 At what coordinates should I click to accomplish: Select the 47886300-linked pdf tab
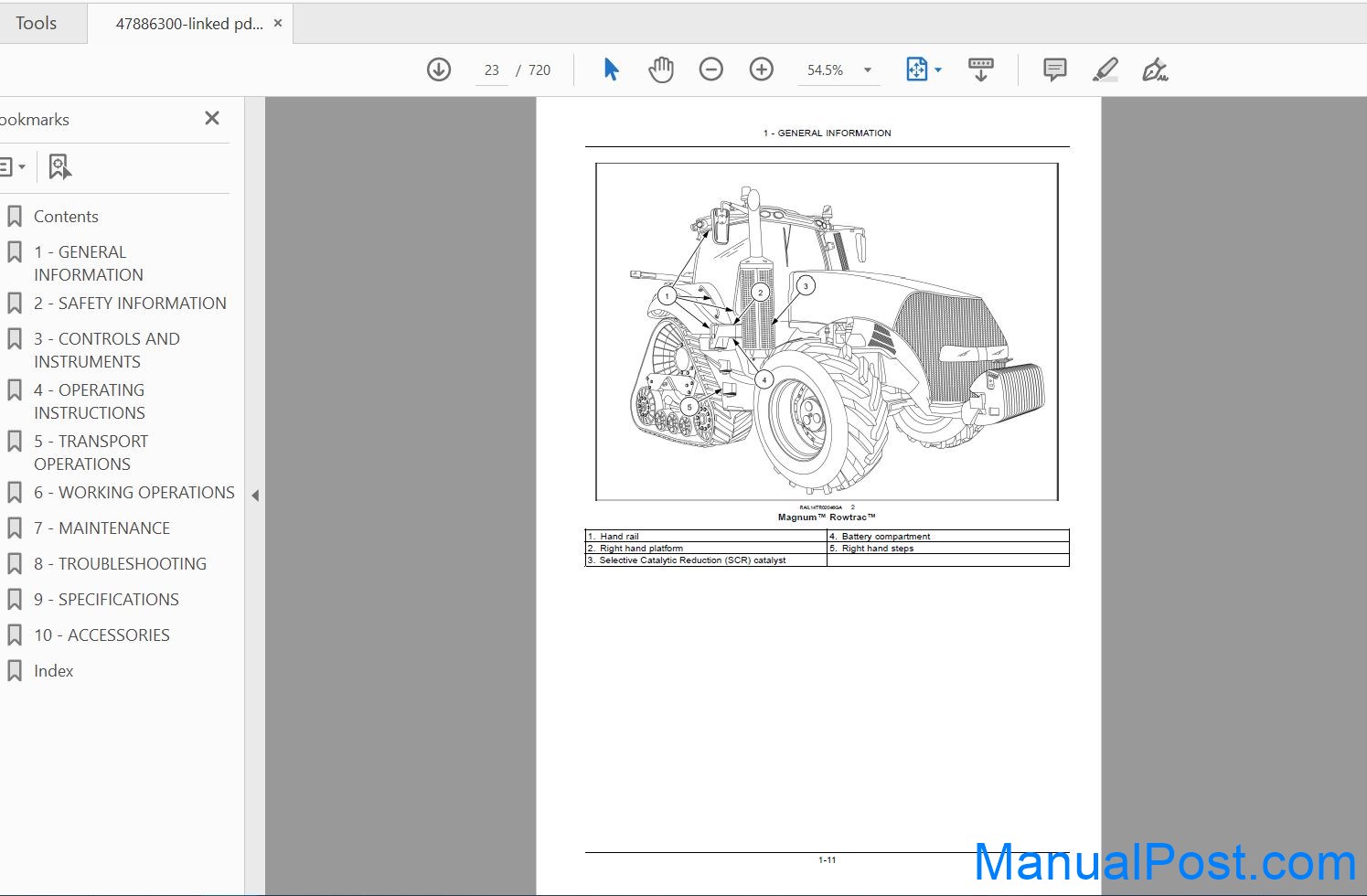coord(189,24)
